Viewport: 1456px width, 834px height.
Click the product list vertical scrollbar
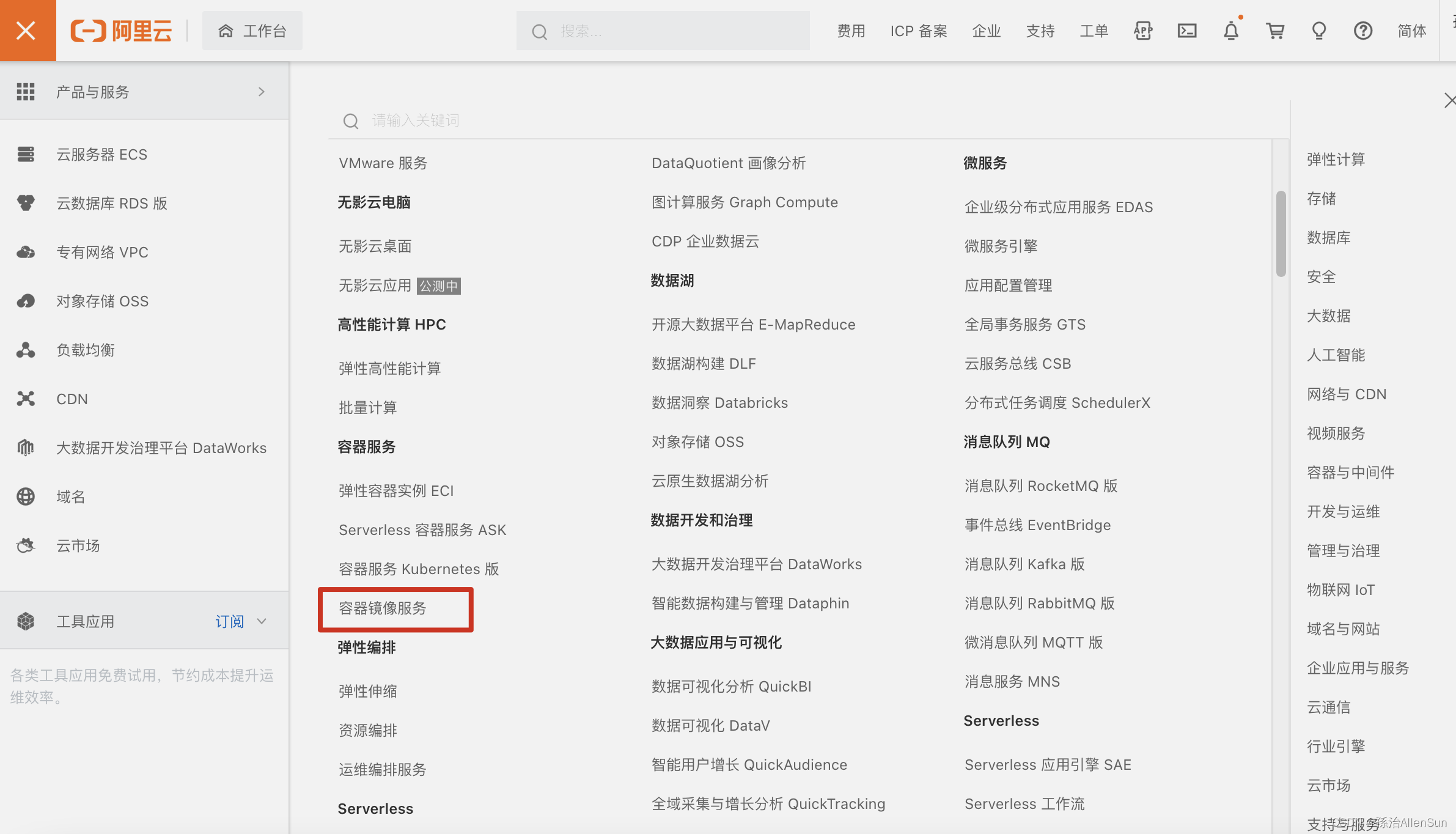tap(1281, 234)
